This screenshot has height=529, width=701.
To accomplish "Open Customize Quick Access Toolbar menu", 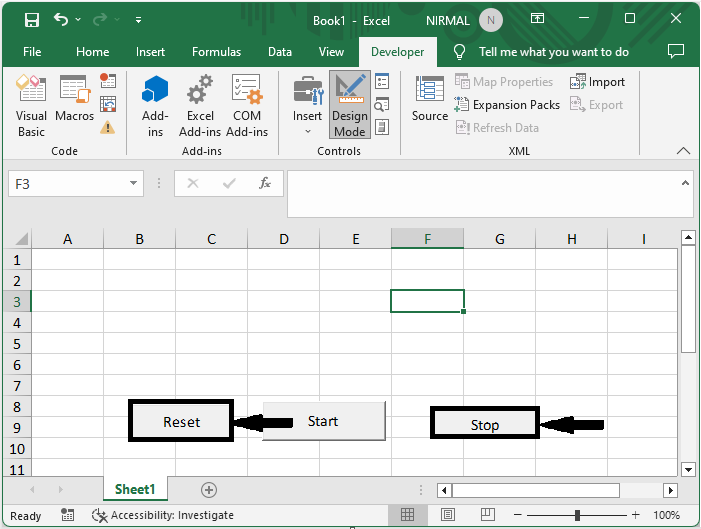I will pyautogui.click(x=139, y=20).
